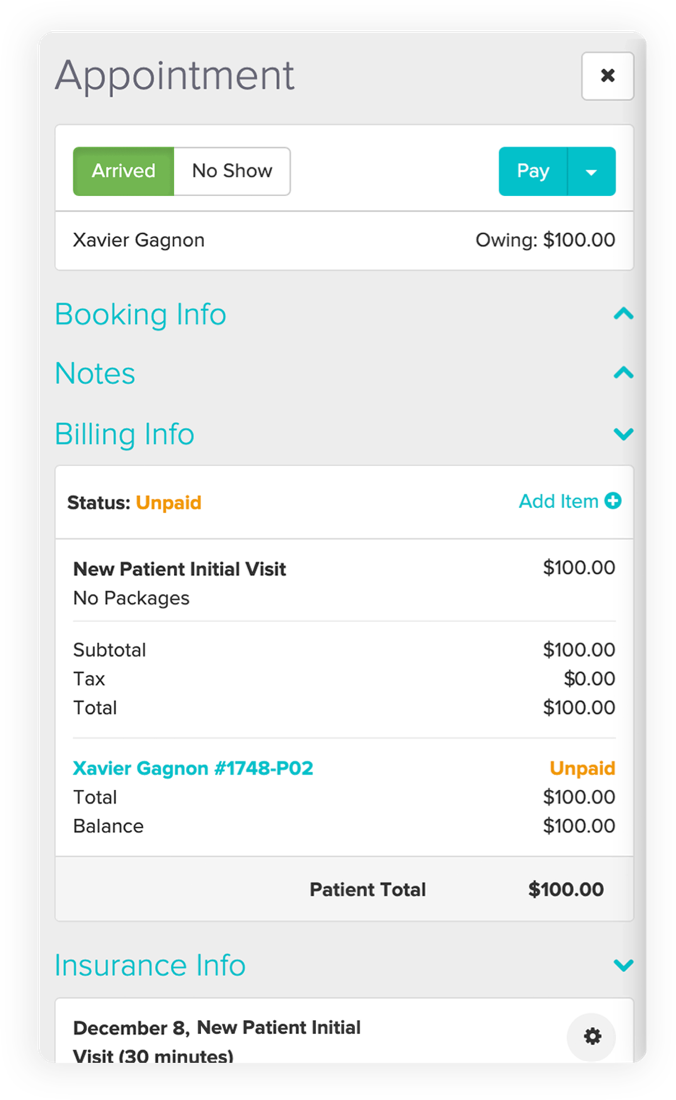Screen dimensions: 676x1100
Task: Expand the Notes section chevron
Action: (623, 373)
